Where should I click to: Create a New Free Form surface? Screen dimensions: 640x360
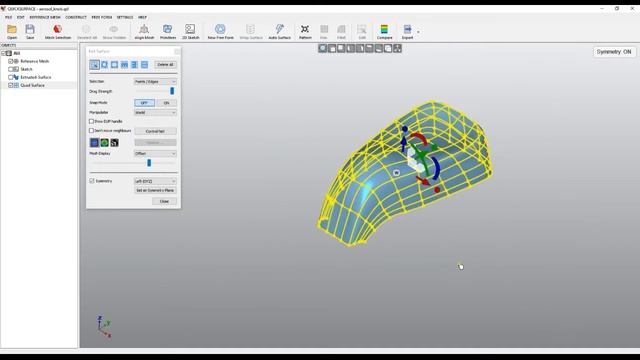point(220,31)
